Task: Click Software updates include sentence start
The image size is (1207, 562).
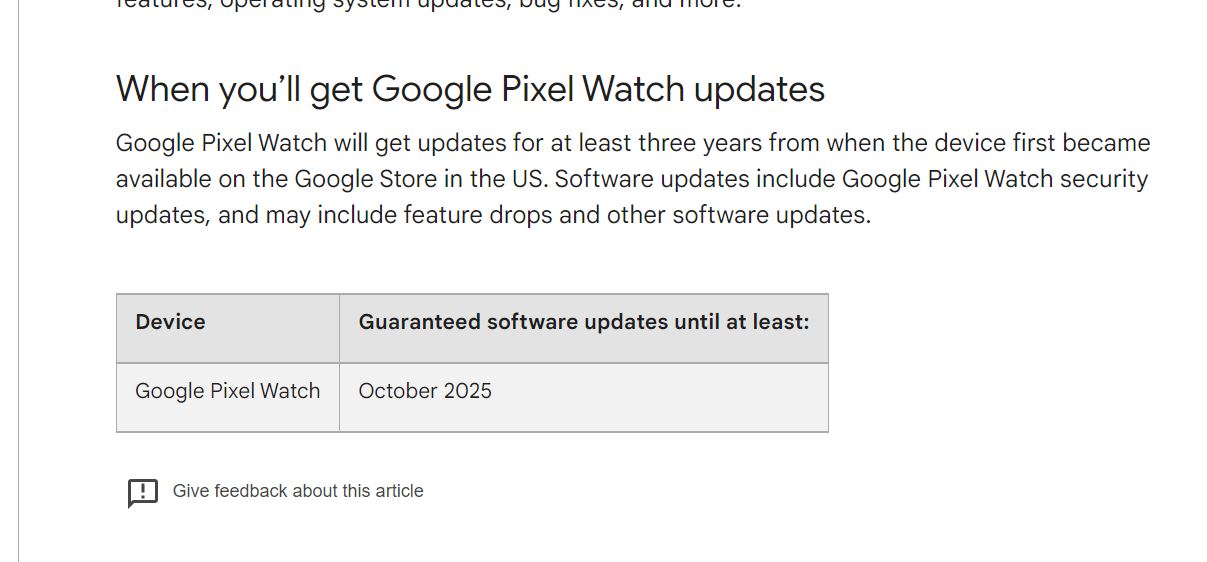Action: pyautogui.click(x=692, y=179)
